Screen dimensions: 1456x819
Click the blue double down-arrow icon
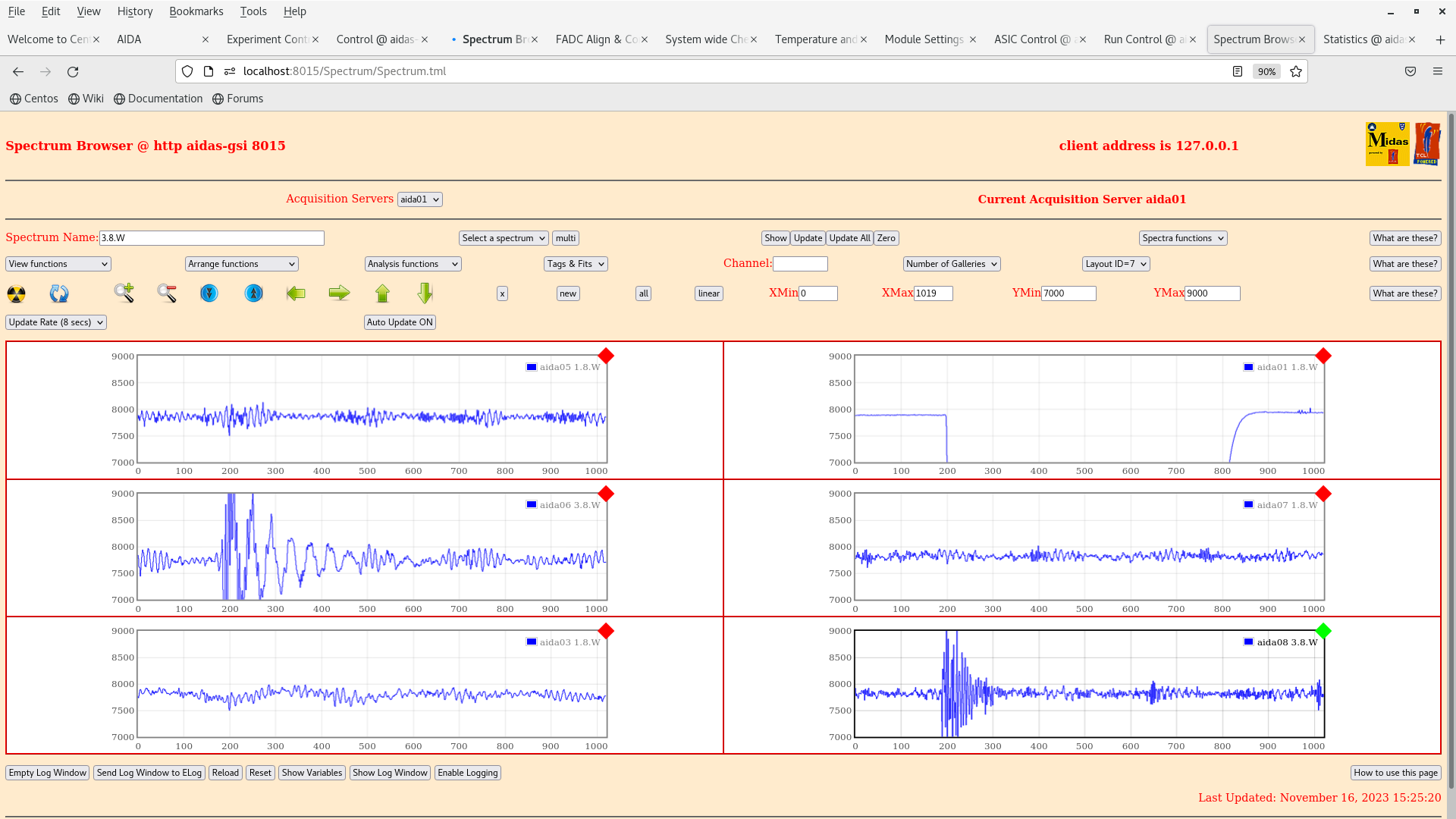[x=209, y=293]
